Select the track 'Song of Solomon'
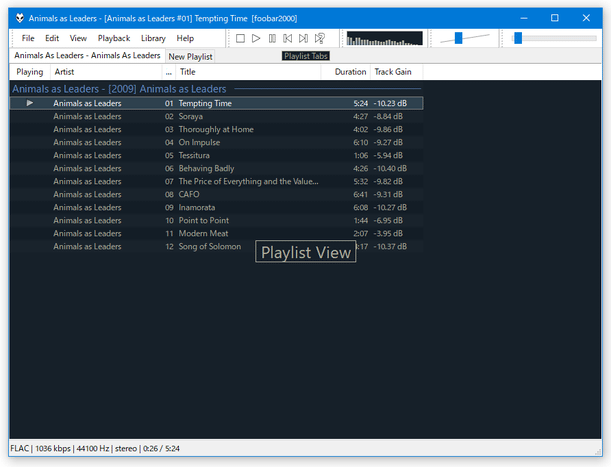This screenshot has height=467, width=611. pyautogui.click(x=216, y=246)
